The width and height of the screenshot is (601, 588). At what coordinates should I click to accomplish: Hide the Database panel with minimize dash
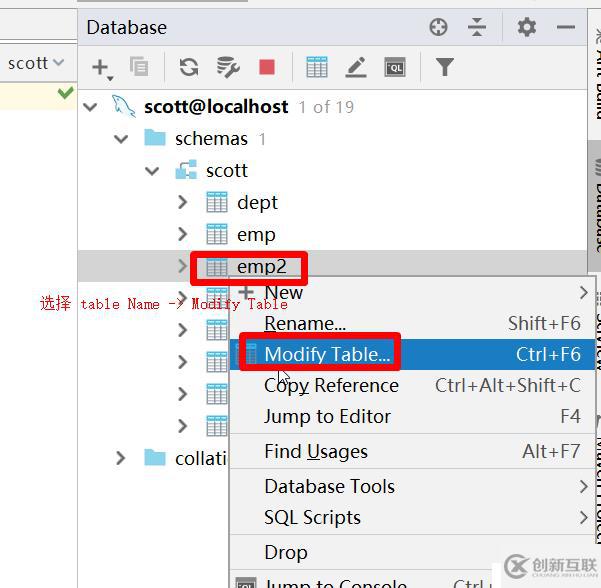pos(566,27)
